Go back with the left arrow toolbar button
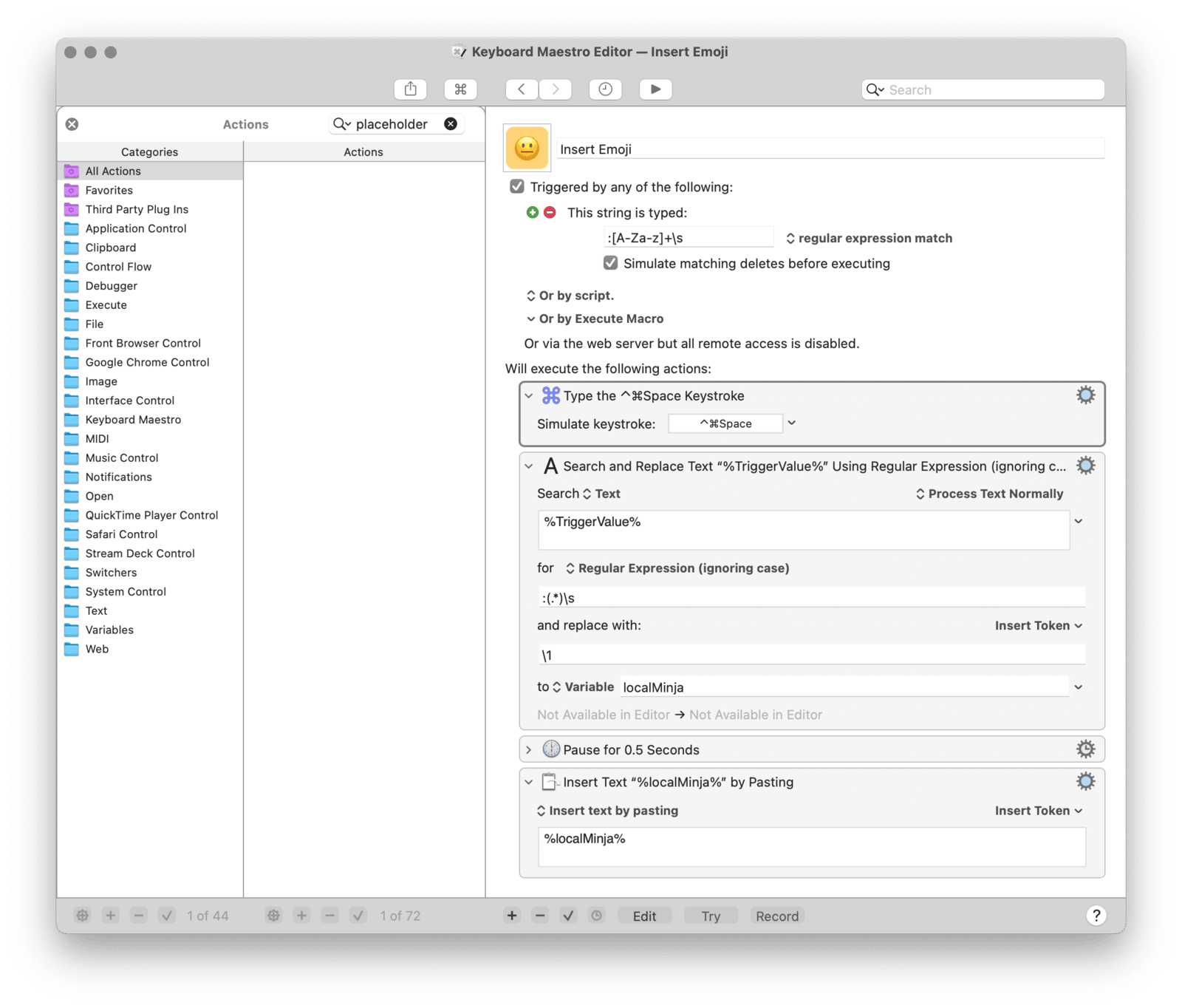 click(522, 89)
